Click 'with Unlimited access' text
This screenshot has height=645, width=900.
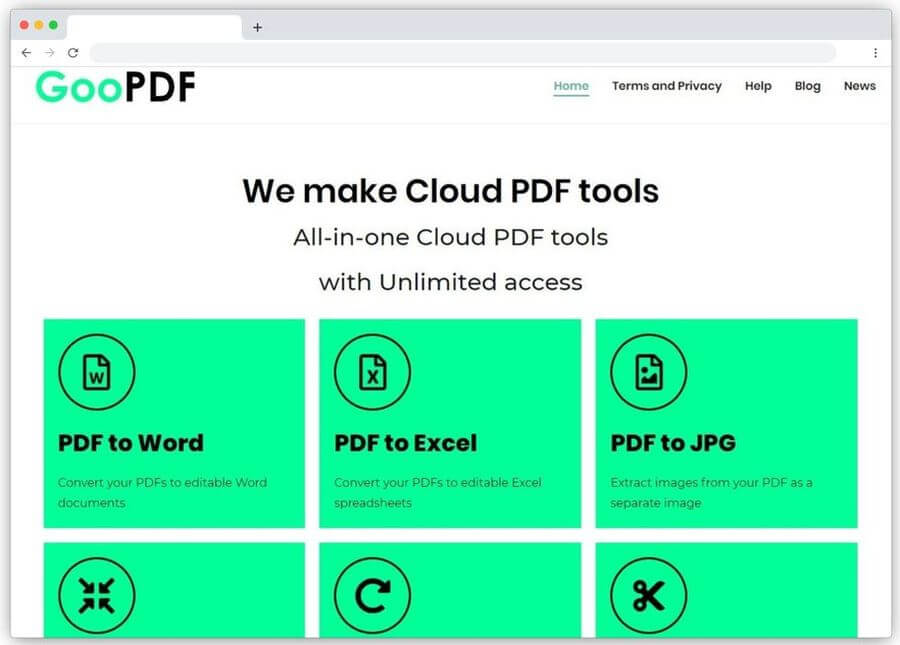tap(451, 282)
